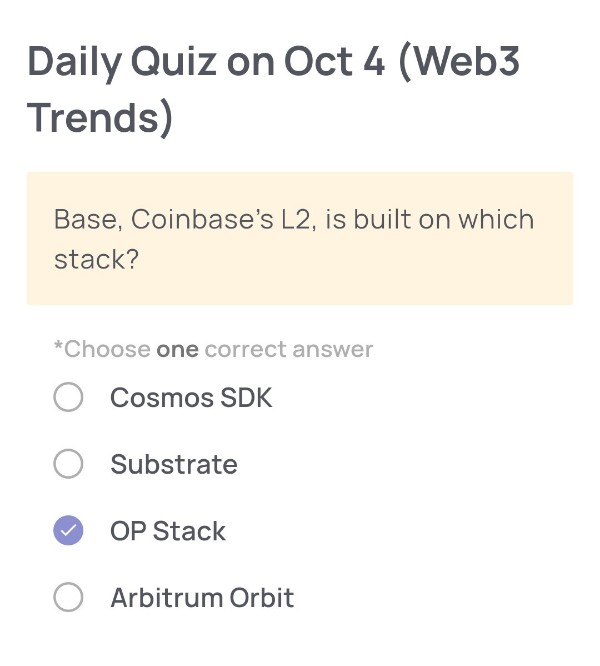
Task: Click the word stack? in the question
Action: pos(96,259)
